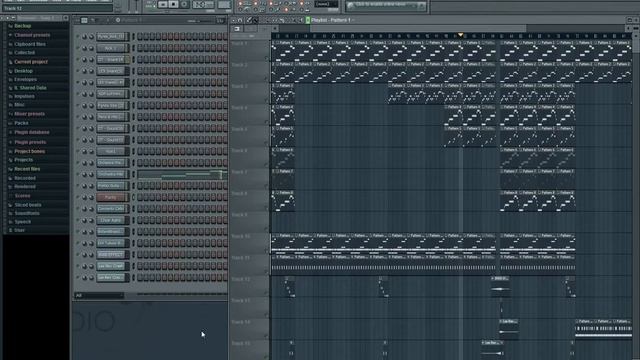Expand the Mixer presets folder

(x=29, y=114)
